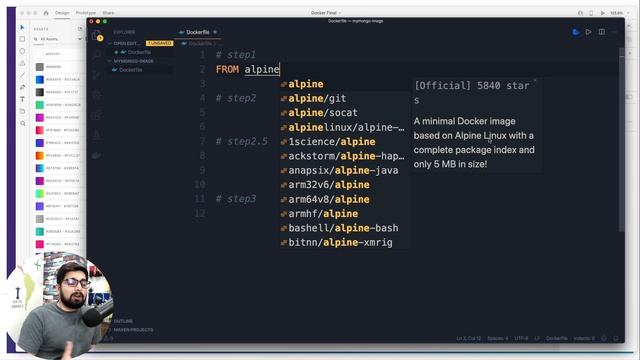Click the UTF-8 encoding status entry
Image resolution: width=640 pixels, height=360 pixels.
coord(521,338)
